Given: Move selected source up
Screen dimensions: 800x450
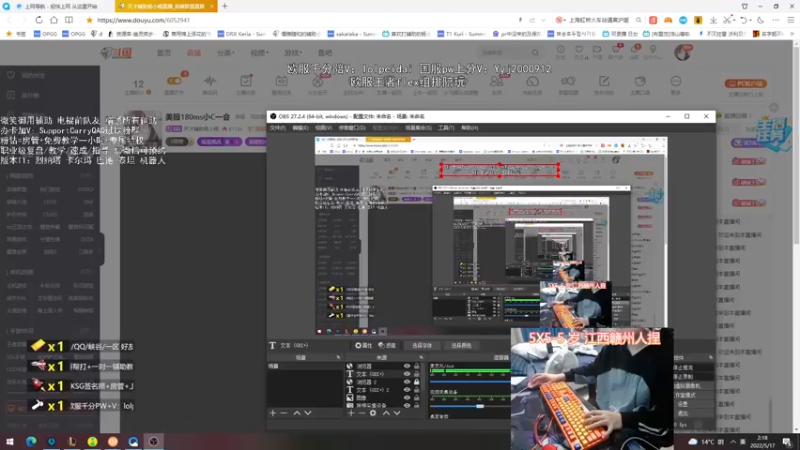Looking at the screenshot, I should tap(386, 413).
